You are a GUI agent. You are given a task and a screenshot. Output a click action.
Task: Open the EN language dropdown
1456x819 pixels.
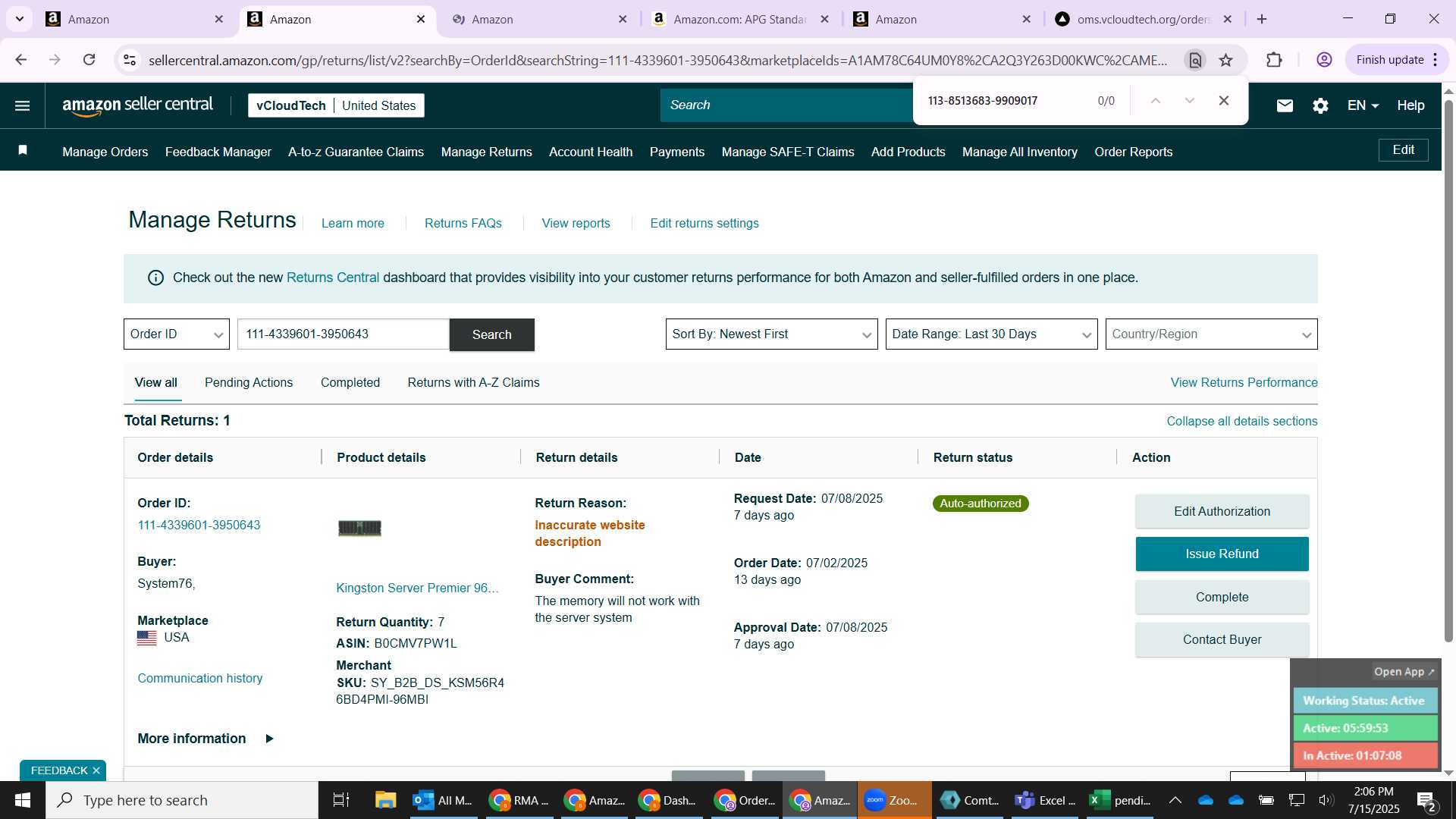[1363, 105]
